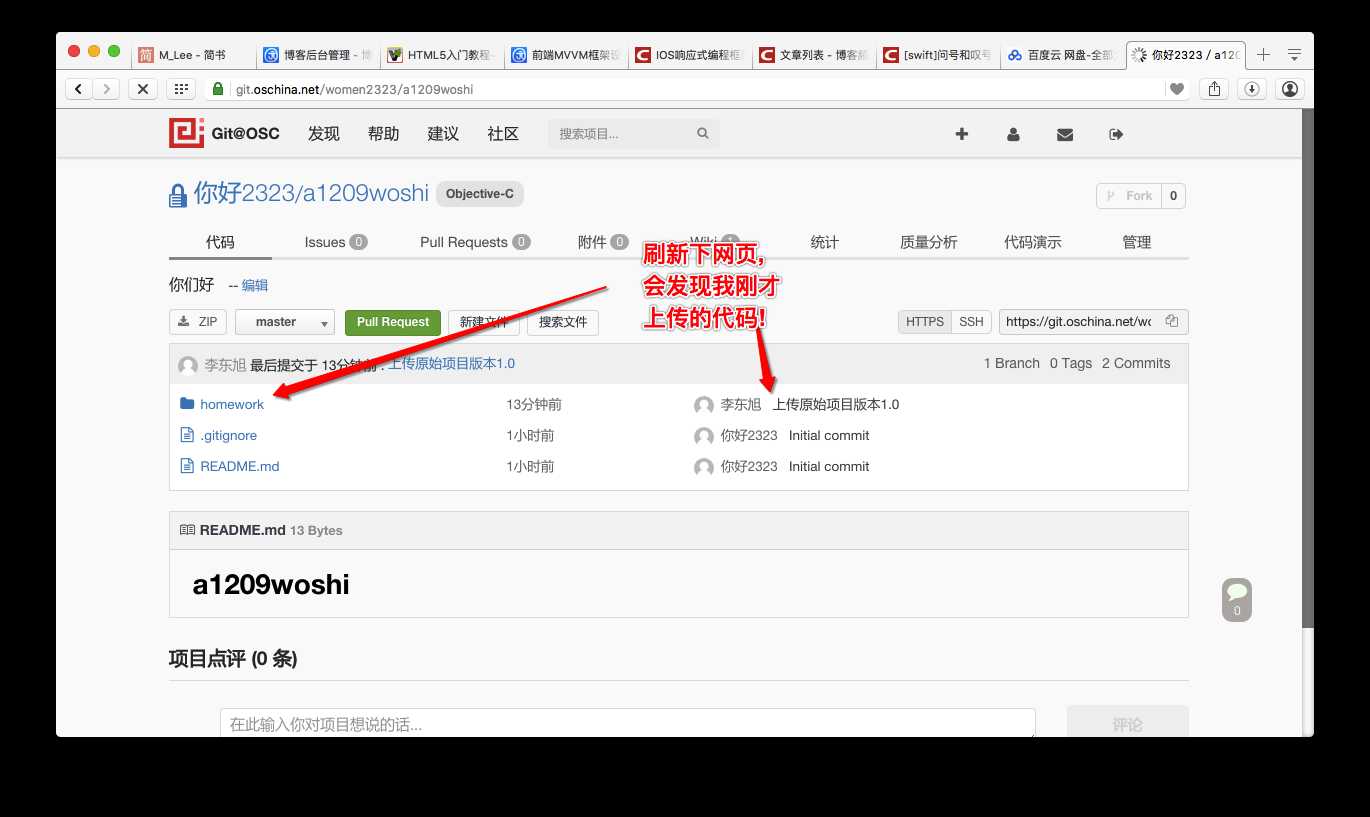1370x817 pixels.
Task: Click the homework folder icon
Action: 187,404
